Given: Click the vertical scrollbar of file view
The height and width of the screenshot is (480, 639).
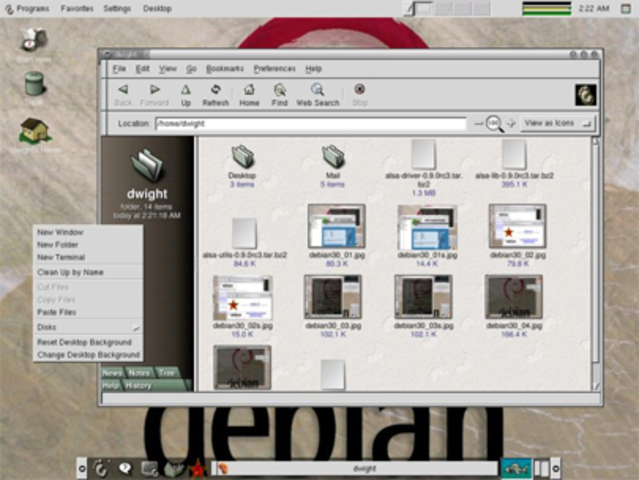Looking at the screenshot, I should tap(595, 264).
